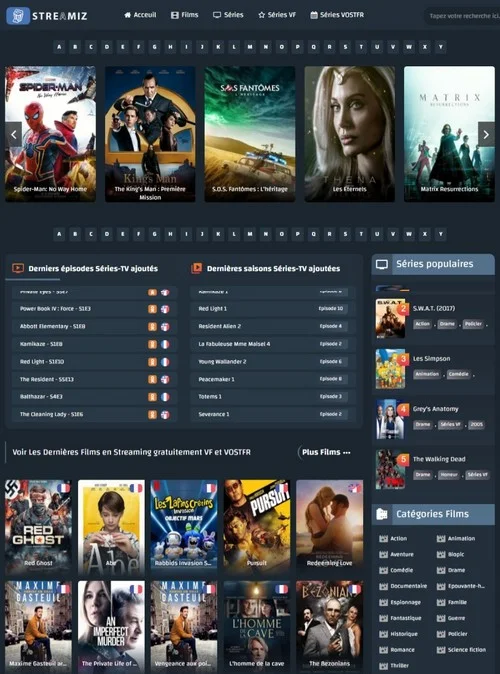Select letter G in lower alphabet bar
Viewport: 500px width, 674px height.
tap(154, 234)
